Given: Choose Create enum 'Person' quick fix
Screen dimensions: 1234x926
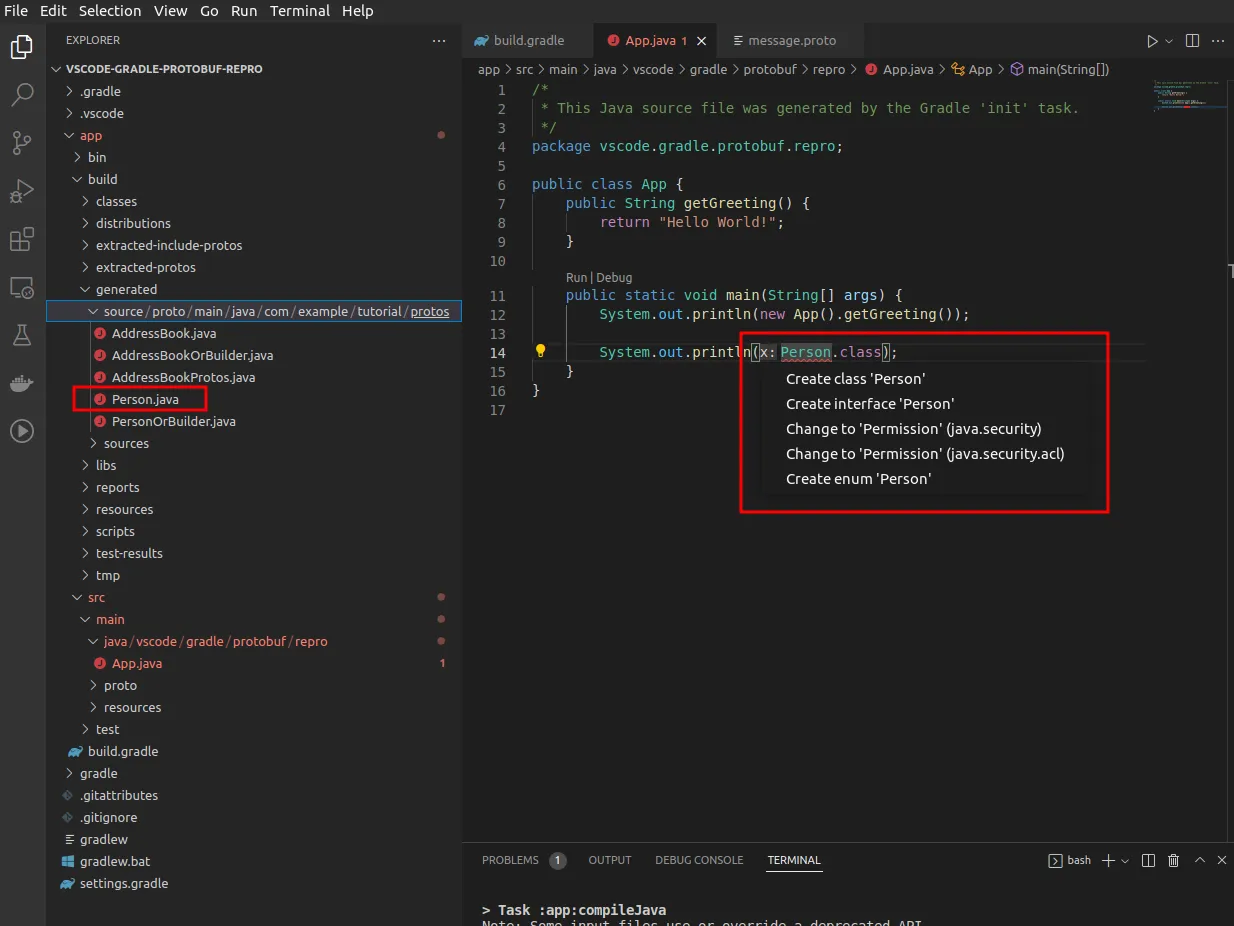Looking at the screenshot, I should (858, 479).
